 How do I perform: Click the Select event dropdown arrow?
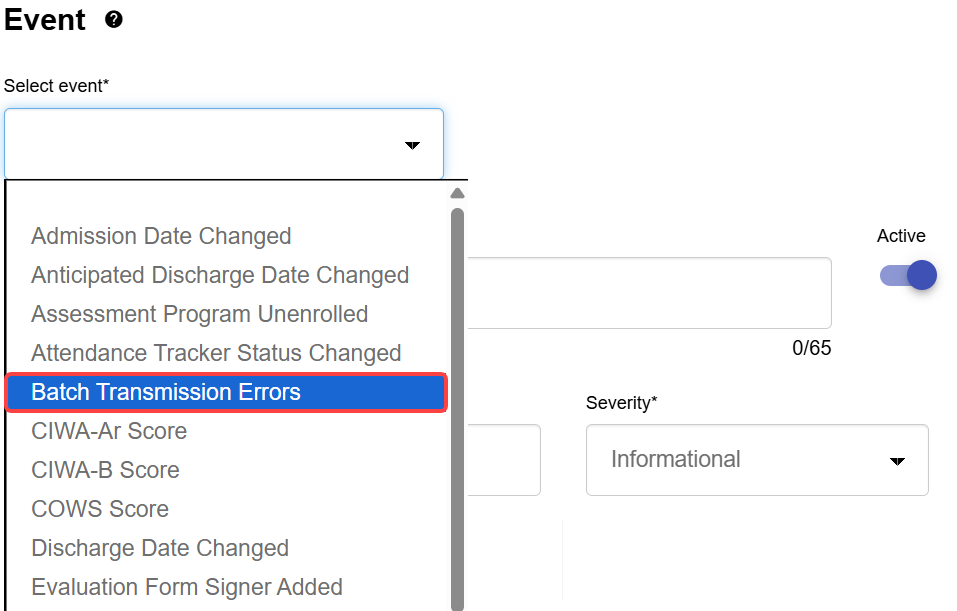(x=412, y=146)
